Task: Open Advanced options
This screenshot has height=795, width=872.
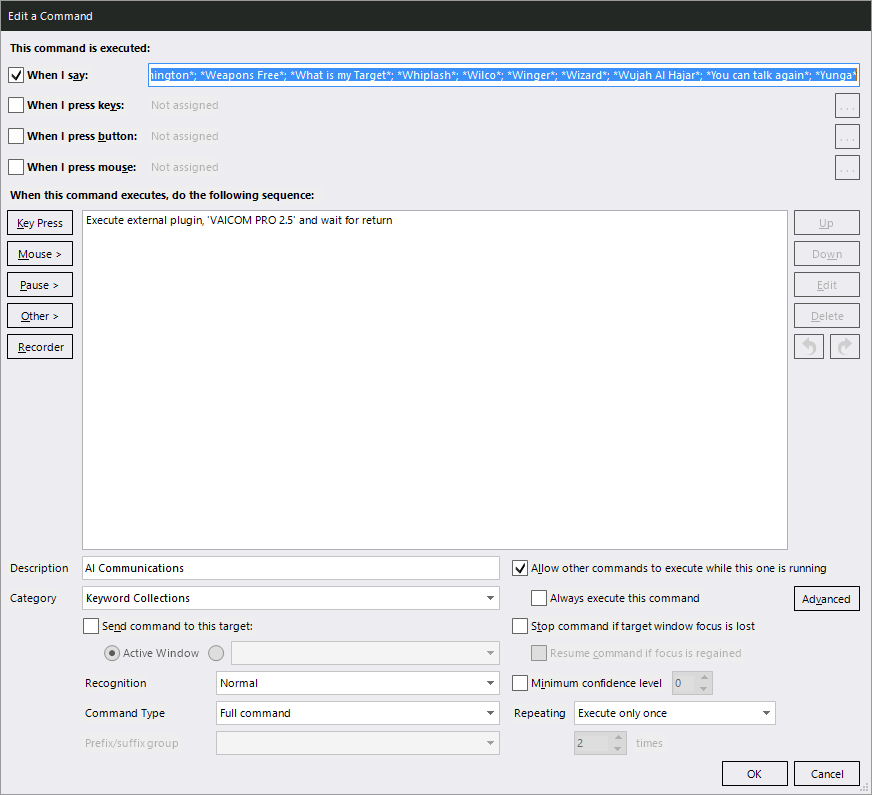Action: (x=827, y=599)
